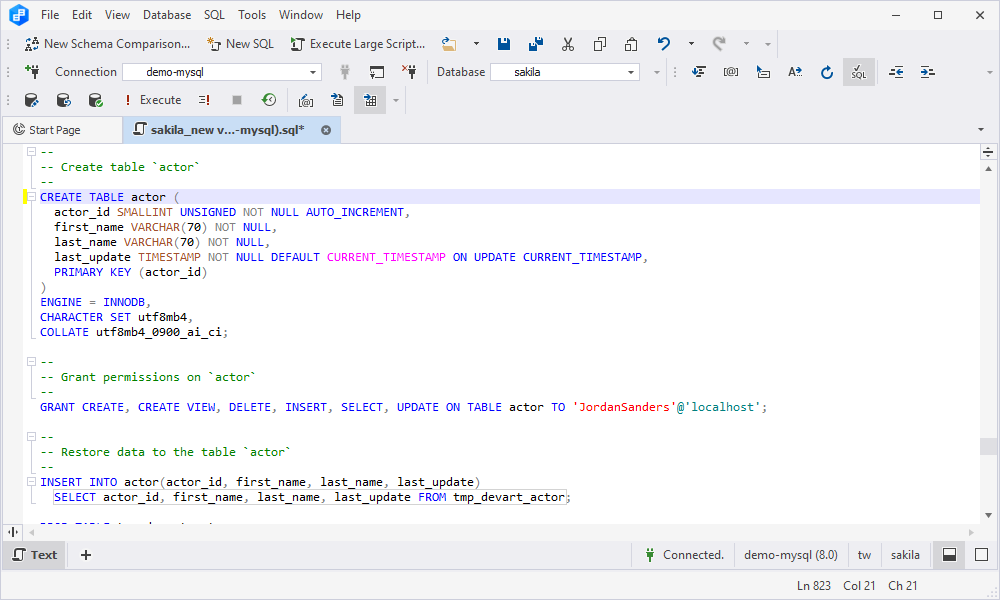Open the Database menu
Image resolution: width=1000 pixels, height=600 pixels.
(x=166, y=15)
